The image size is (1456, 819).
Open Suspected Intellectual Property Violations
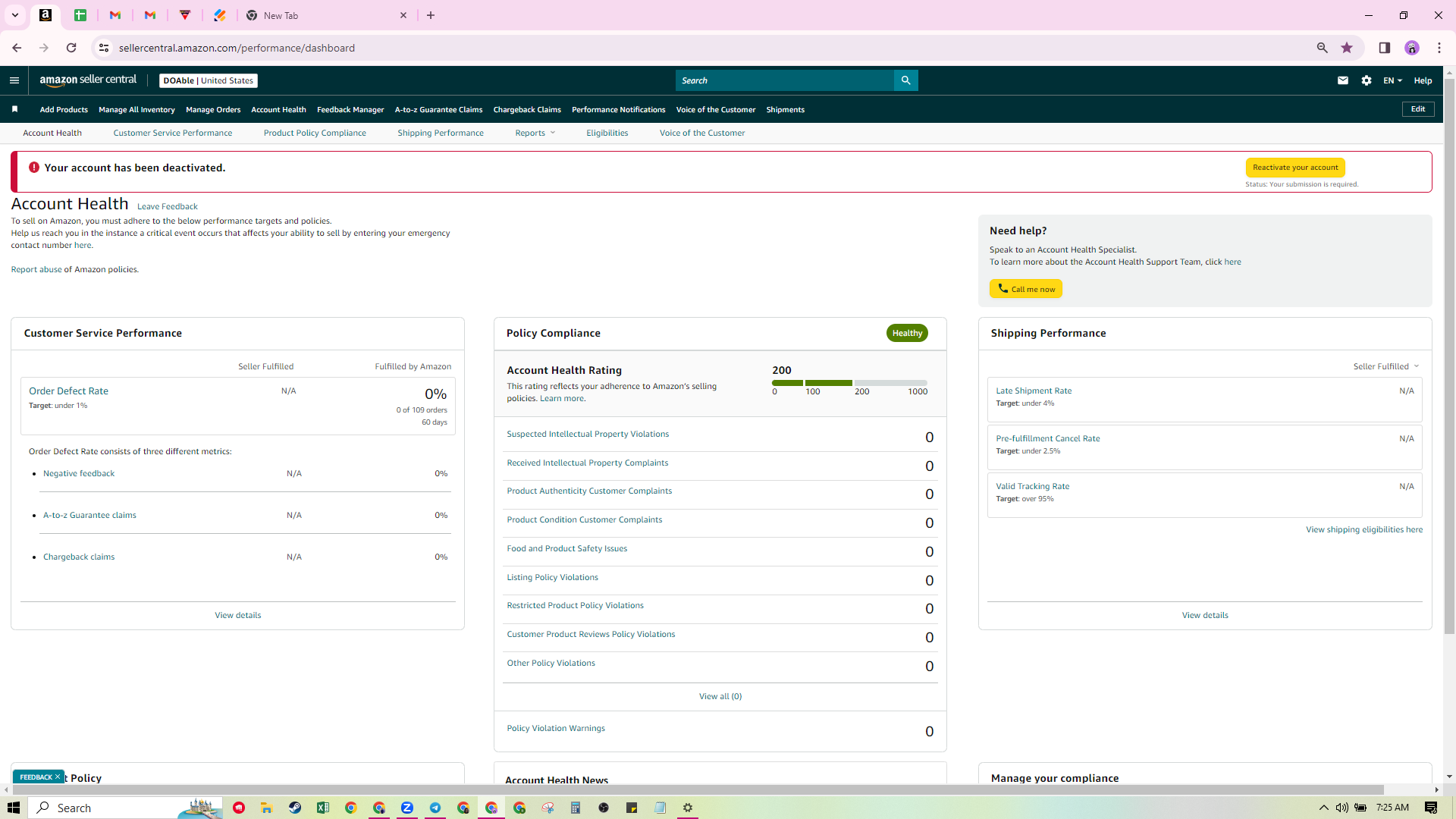[x=588, y=434]
